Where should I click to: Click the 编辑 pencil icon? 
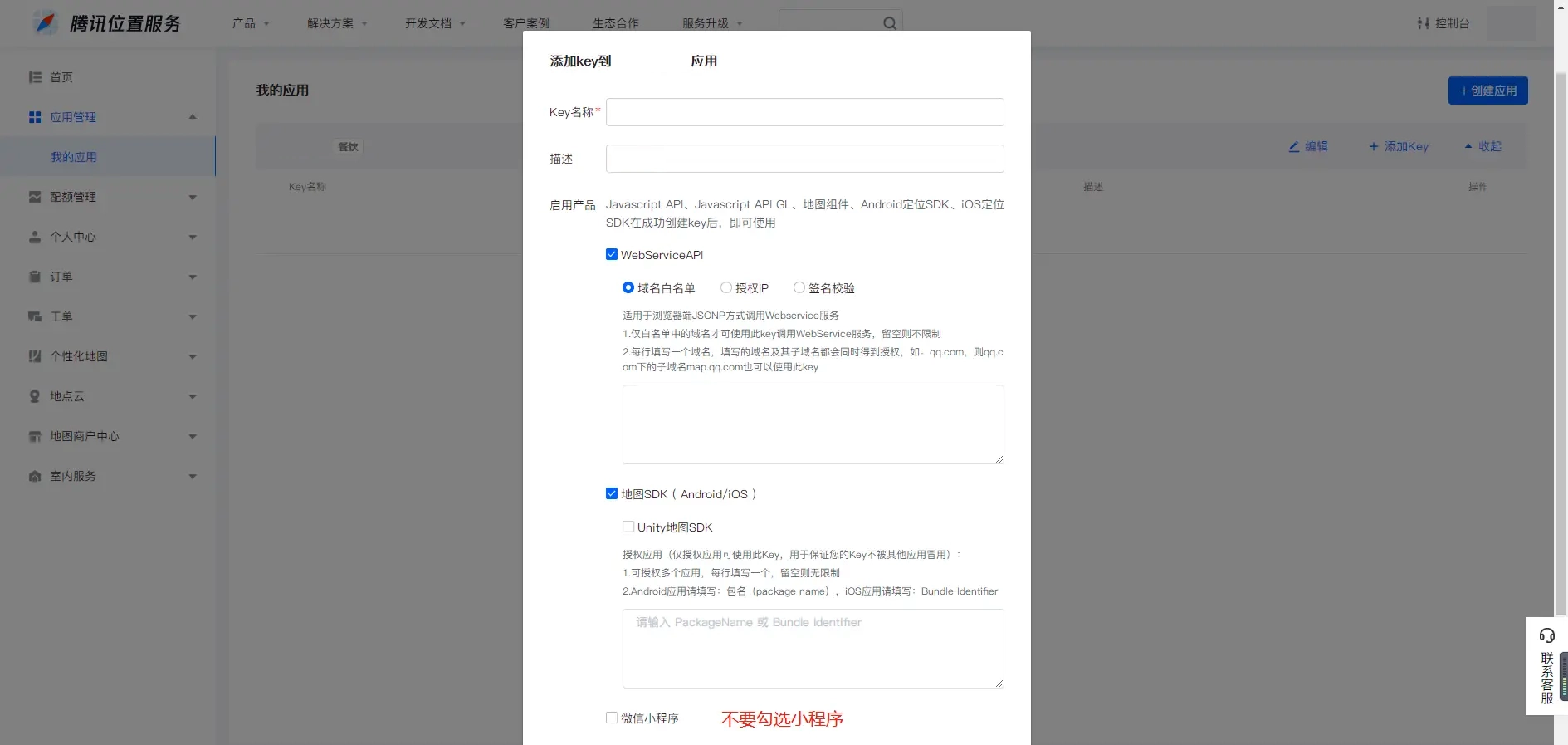point(1294,146)
